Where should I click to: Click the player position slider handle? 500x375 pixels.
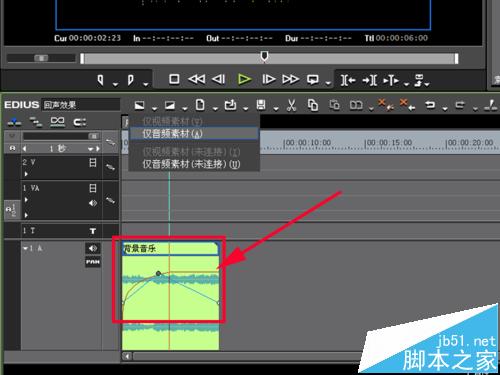[x=264, y=56]
